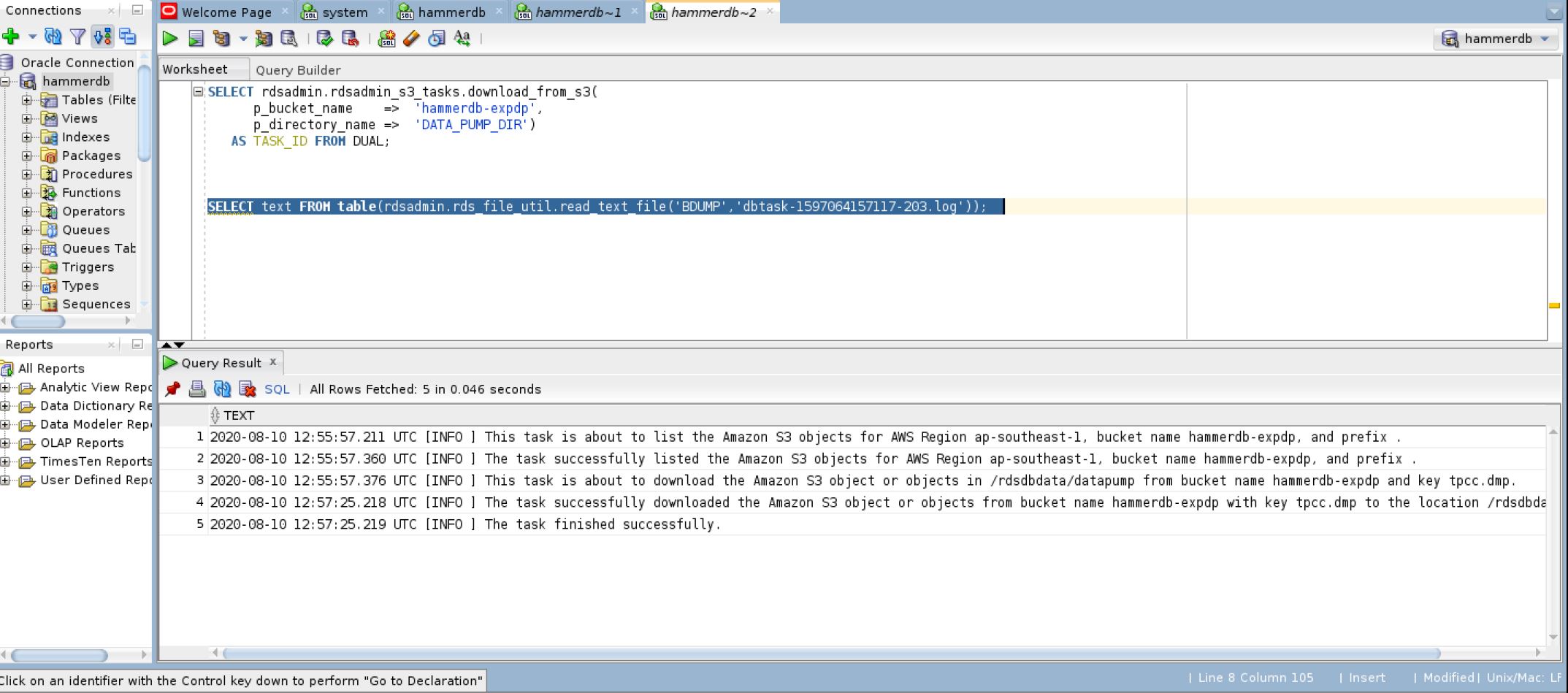This screenshot has height=693, width=1568.
Task: Clear the worksheet using the eraser icon
Action: (411, 39)
